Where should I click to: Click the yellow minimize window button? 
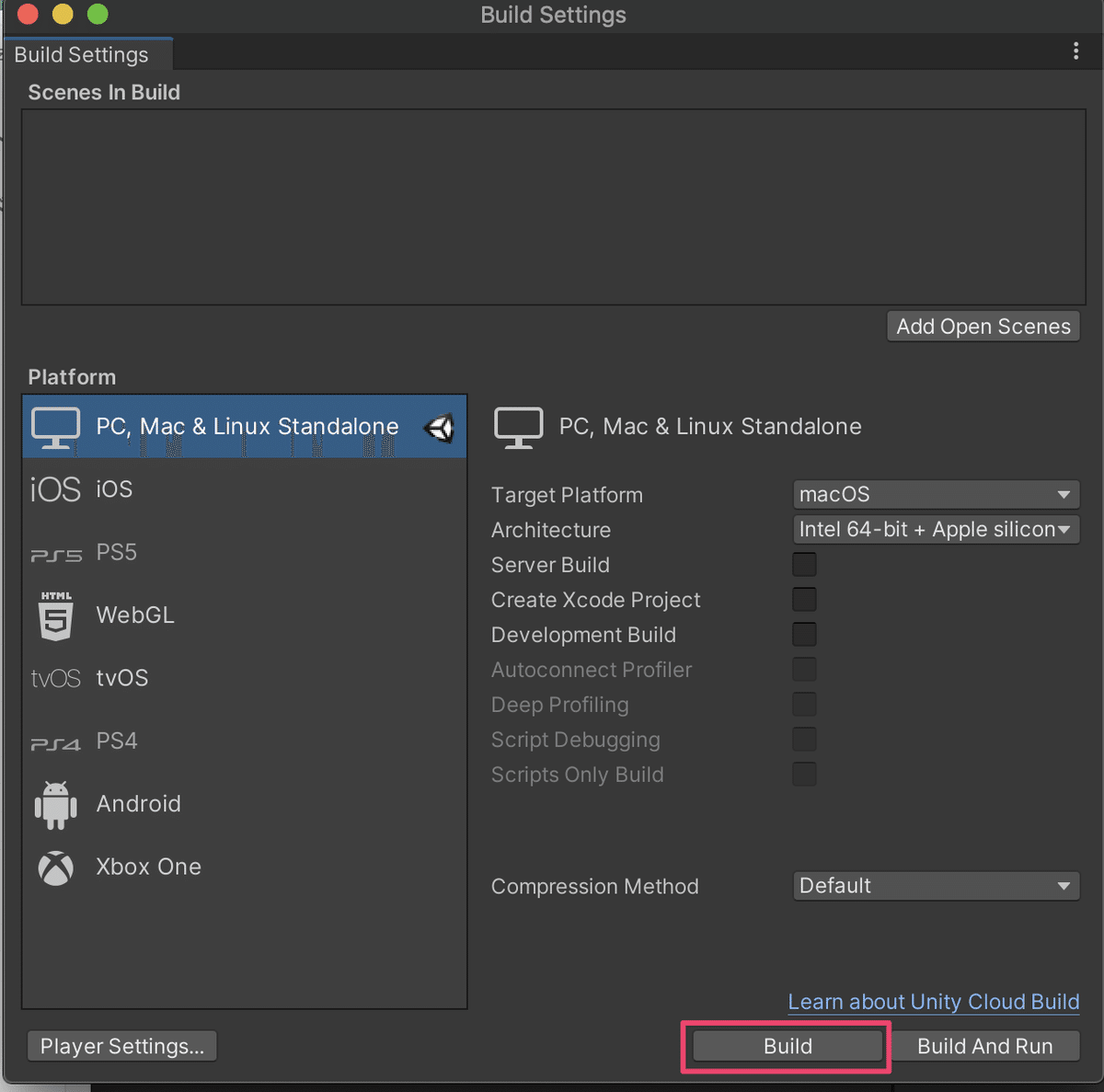coord(63,14)
